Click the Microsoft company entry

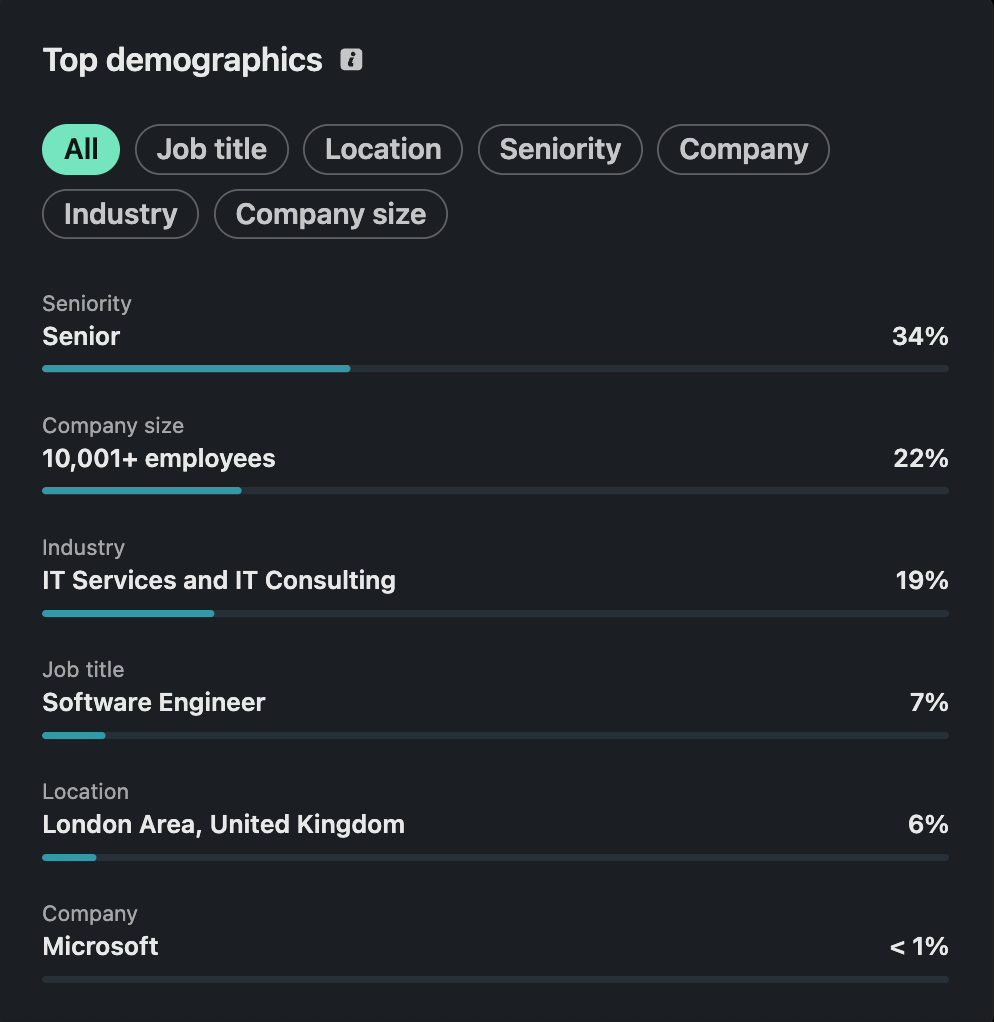100,946
